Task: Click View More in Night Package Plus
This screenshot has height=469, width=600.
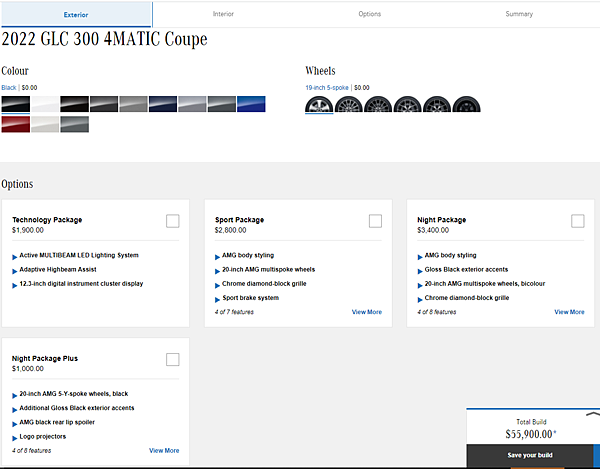Action: (164, 450)
